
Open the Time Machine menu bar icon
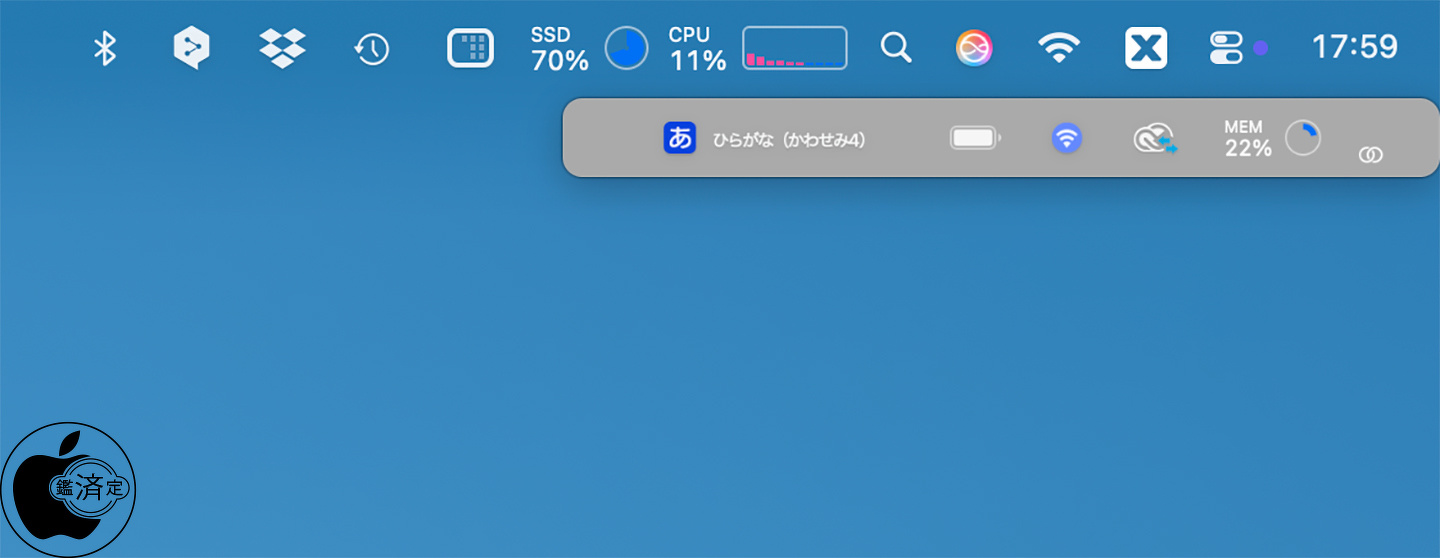tap(372, 48)
